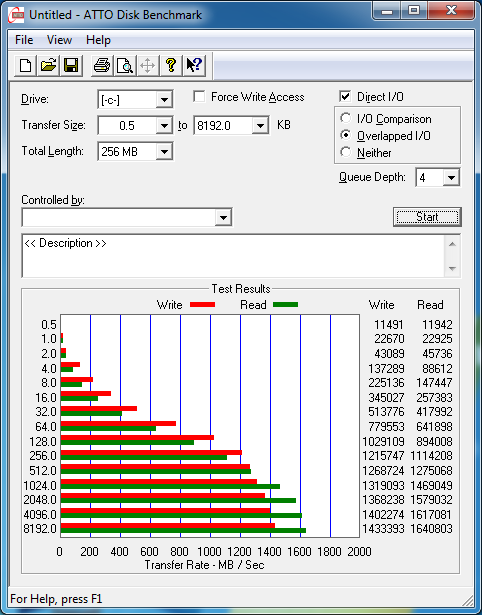482x615 pixels.
Task: Click the For Help, press F1 status text
Action: [56, 599]
